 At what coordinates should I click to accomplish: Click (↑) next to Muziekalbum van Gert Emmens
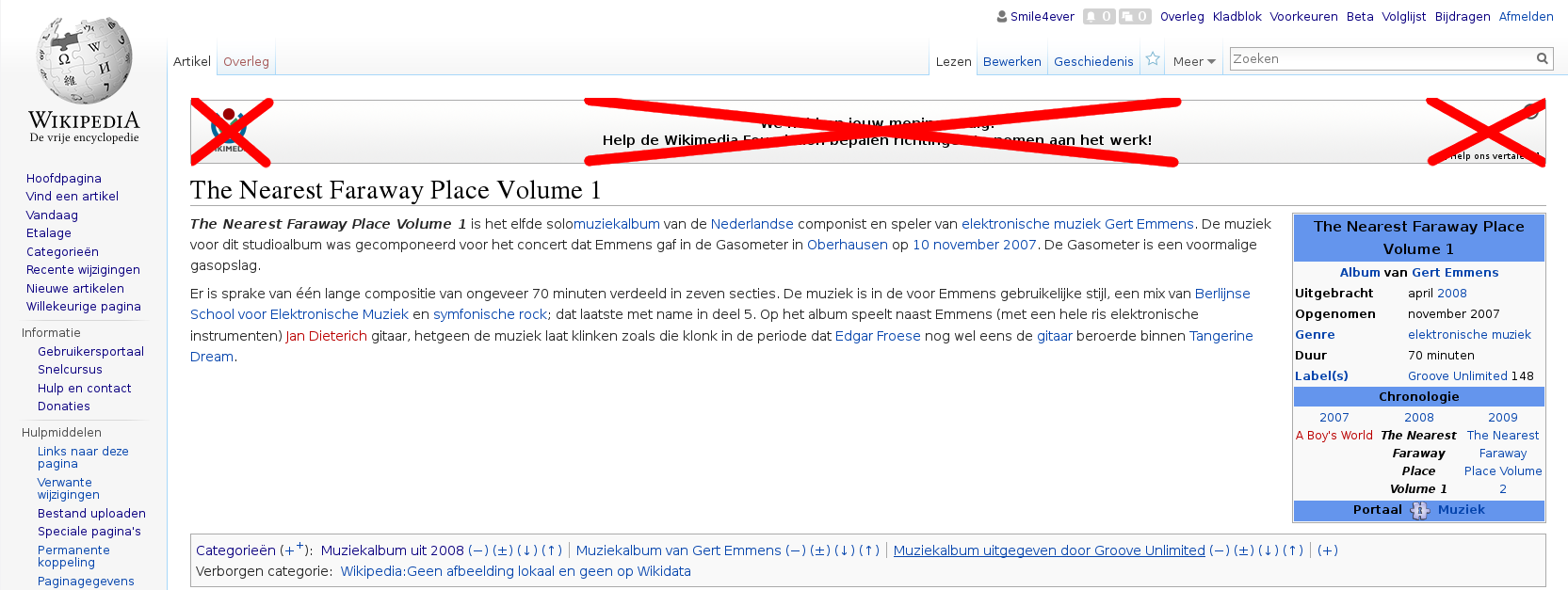(x=869, y=550)
